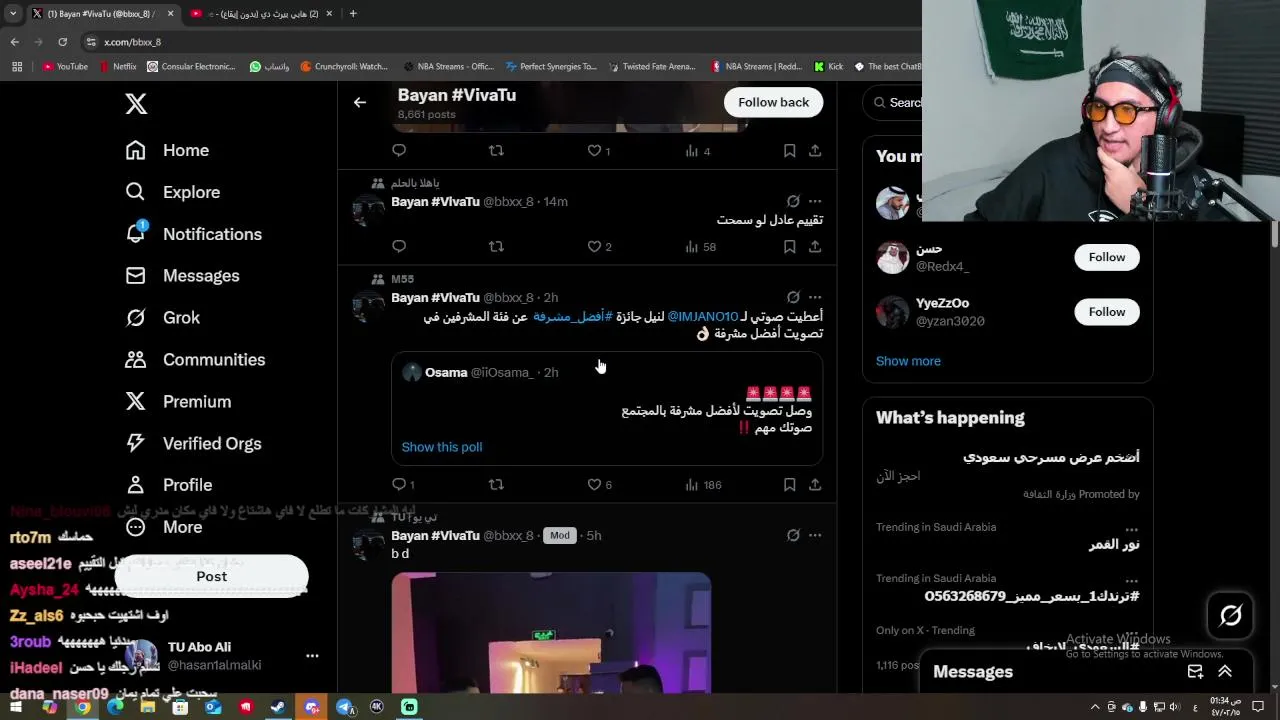Screen dimensions: 1280x720
Task: Follow the user @Redx4_
Action: (1107, 257)
